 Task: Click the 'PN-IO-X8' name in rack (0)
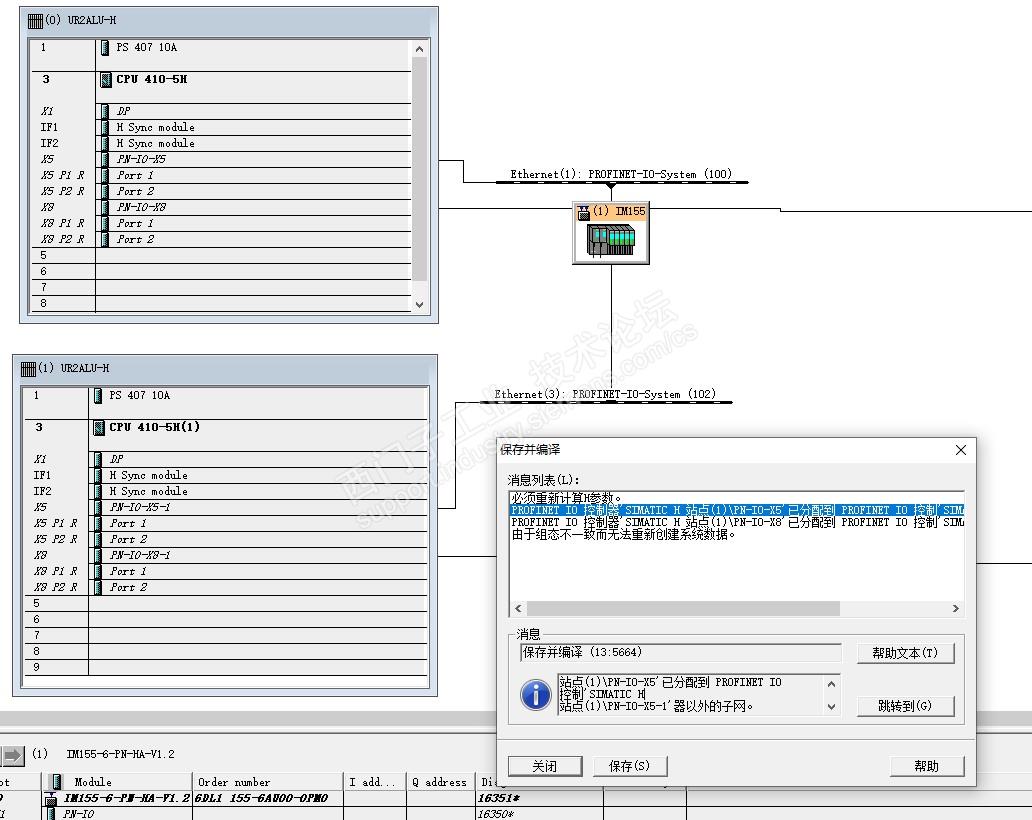point(141,207)
